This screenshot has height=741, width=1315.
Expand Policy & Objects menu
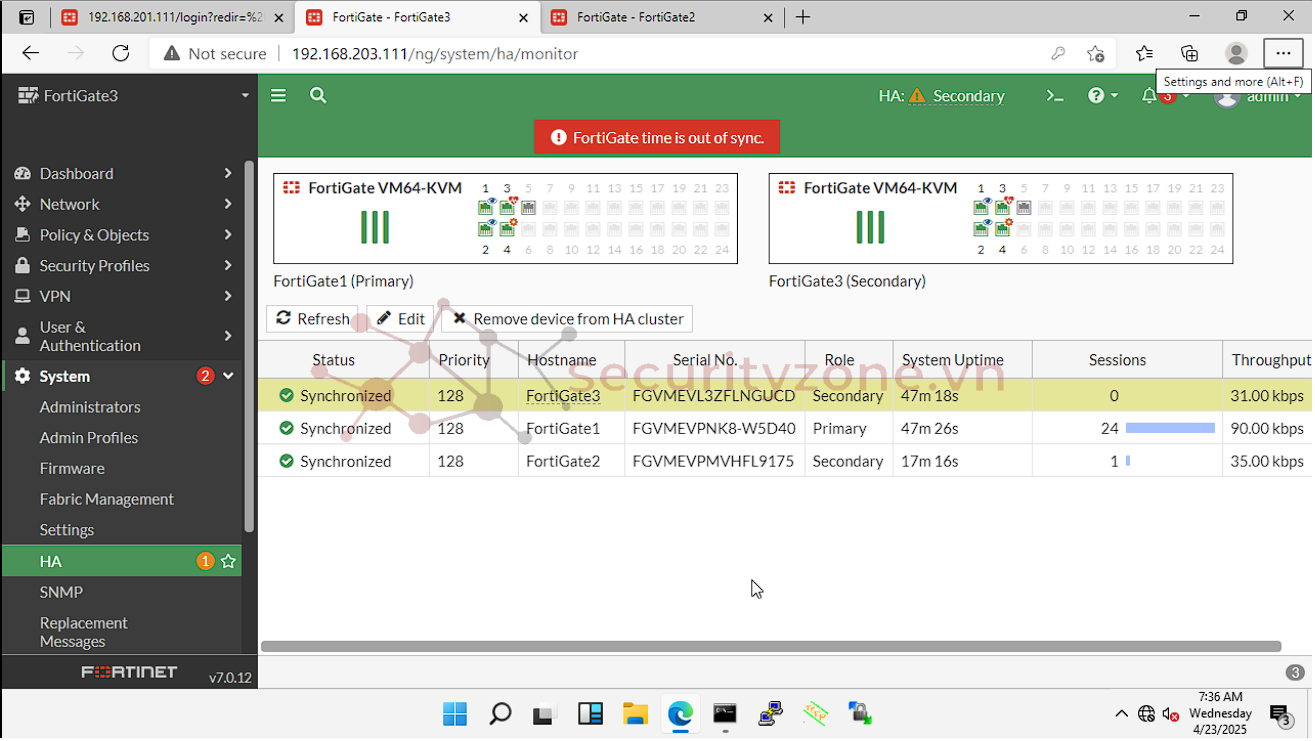(121, 235)
